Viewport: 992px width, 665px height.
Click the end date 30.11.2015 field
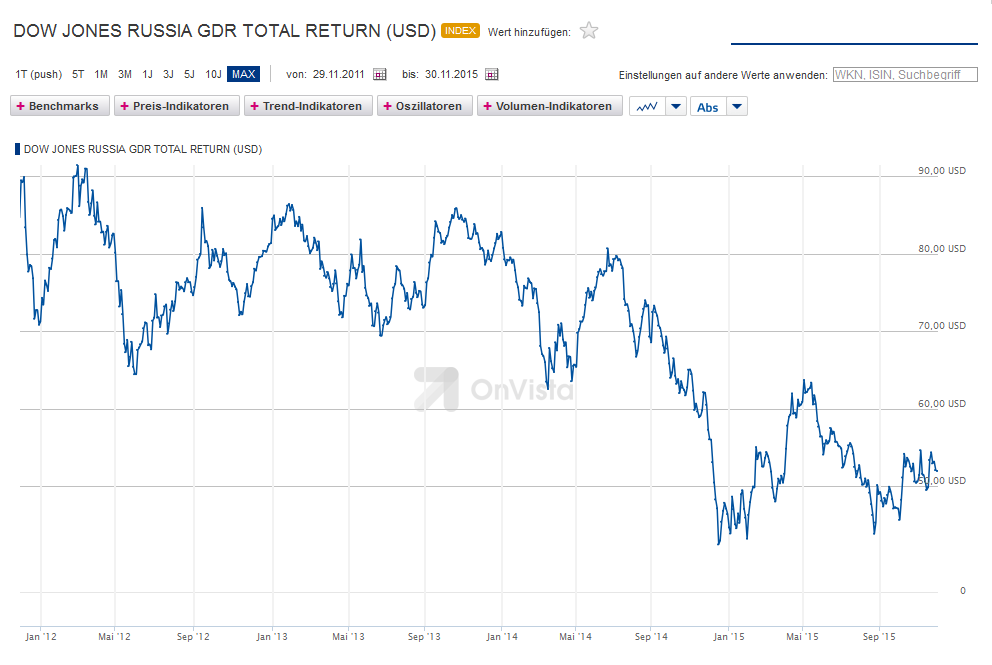[x=451, y=75]
